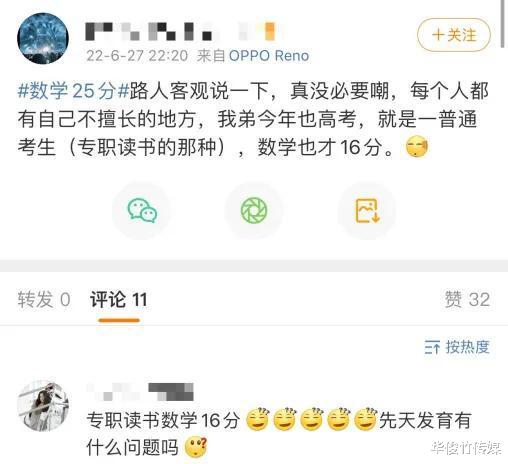Switch to 转发 0 tab
This screenshot has width=508, height=464.
[x=44, y=299]
